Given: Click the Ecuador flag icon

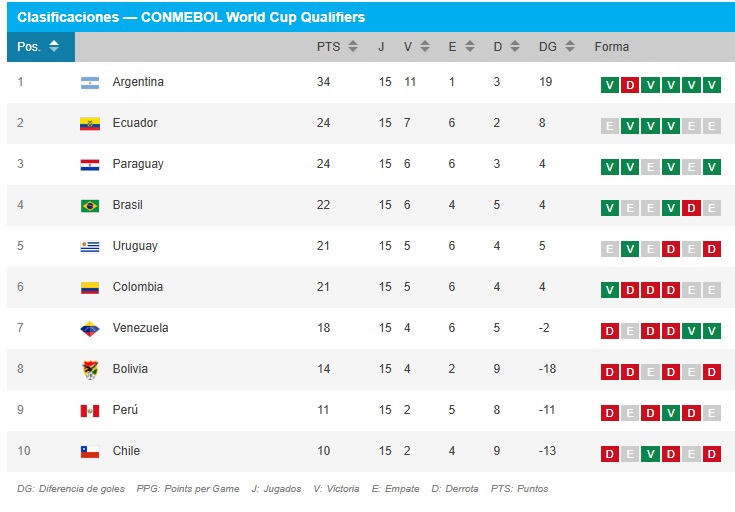Looking at the screenshot, I should point(90,124).
